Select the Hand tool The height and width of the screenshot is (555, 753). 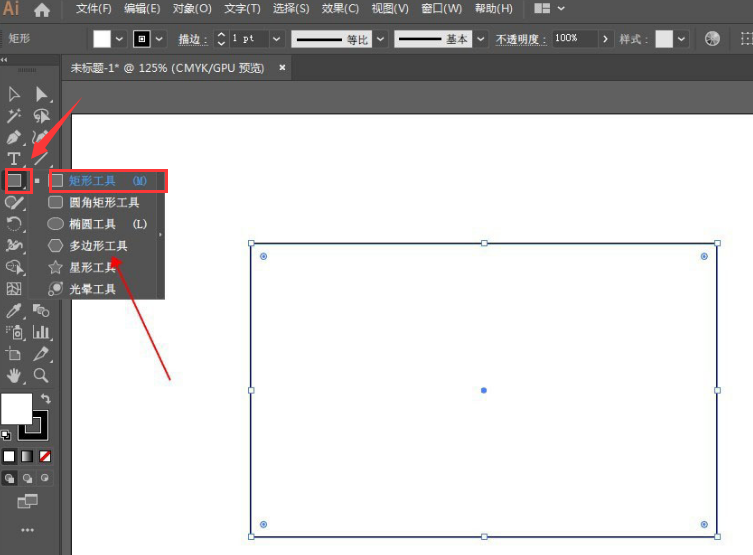(x=14, y=375)
